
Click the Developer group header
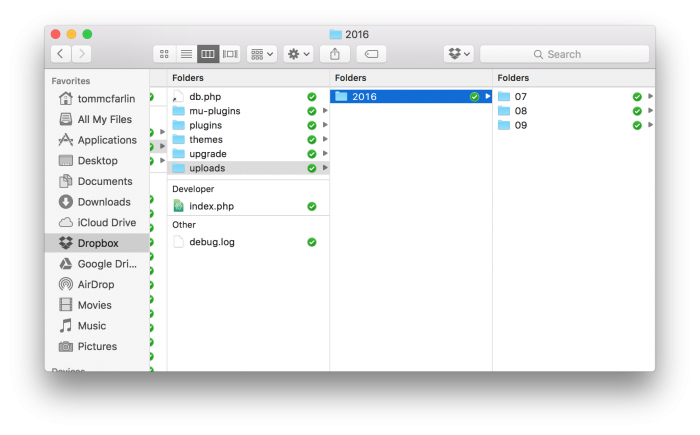coord(193,189)
